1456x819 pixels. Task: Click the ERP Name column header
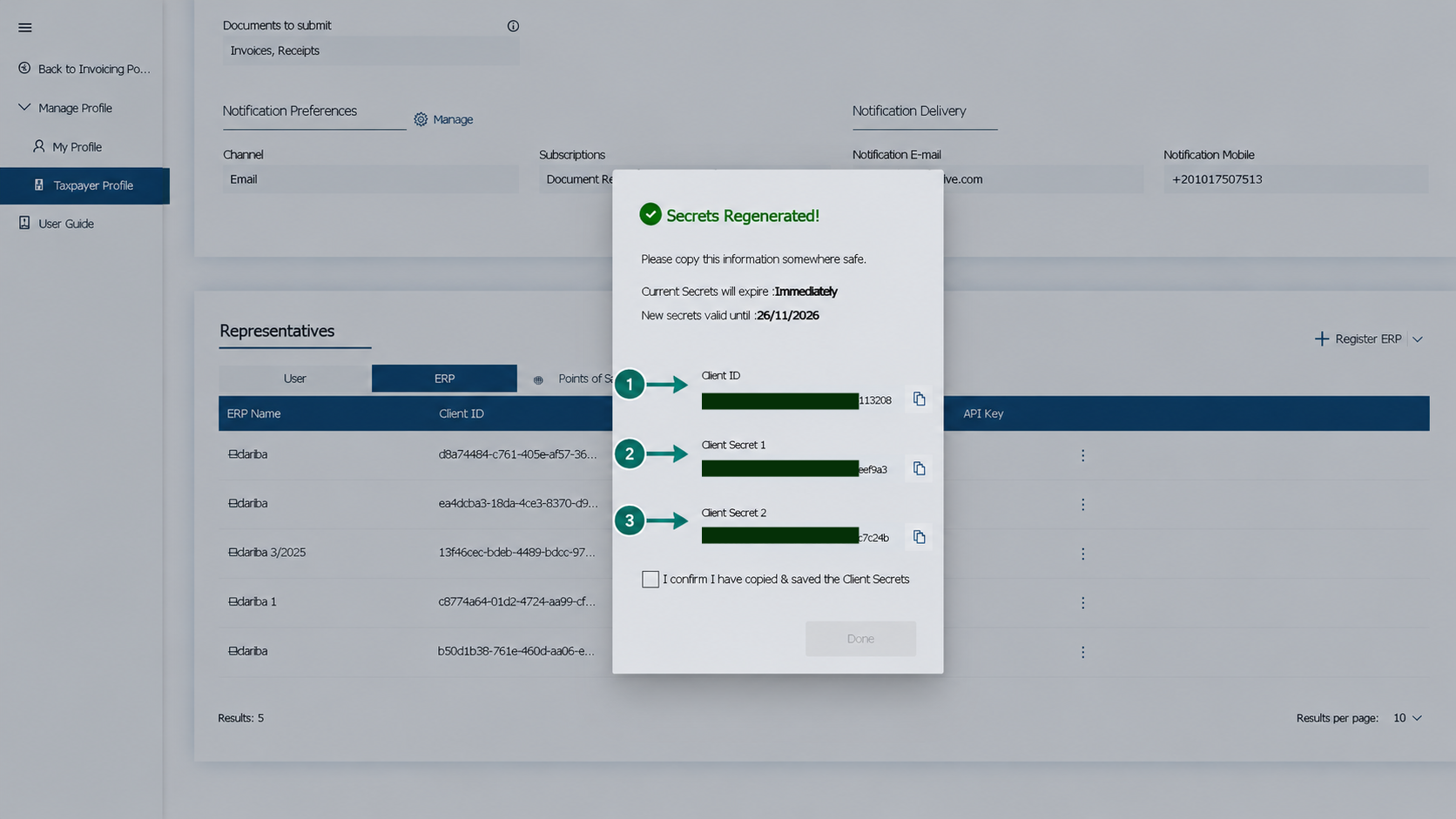pos(253,413)
